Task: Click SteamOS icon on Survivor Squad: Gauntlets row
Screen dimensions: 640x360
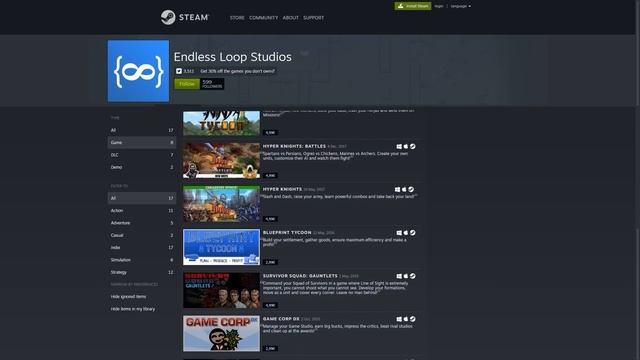Action: click(413, 276)
